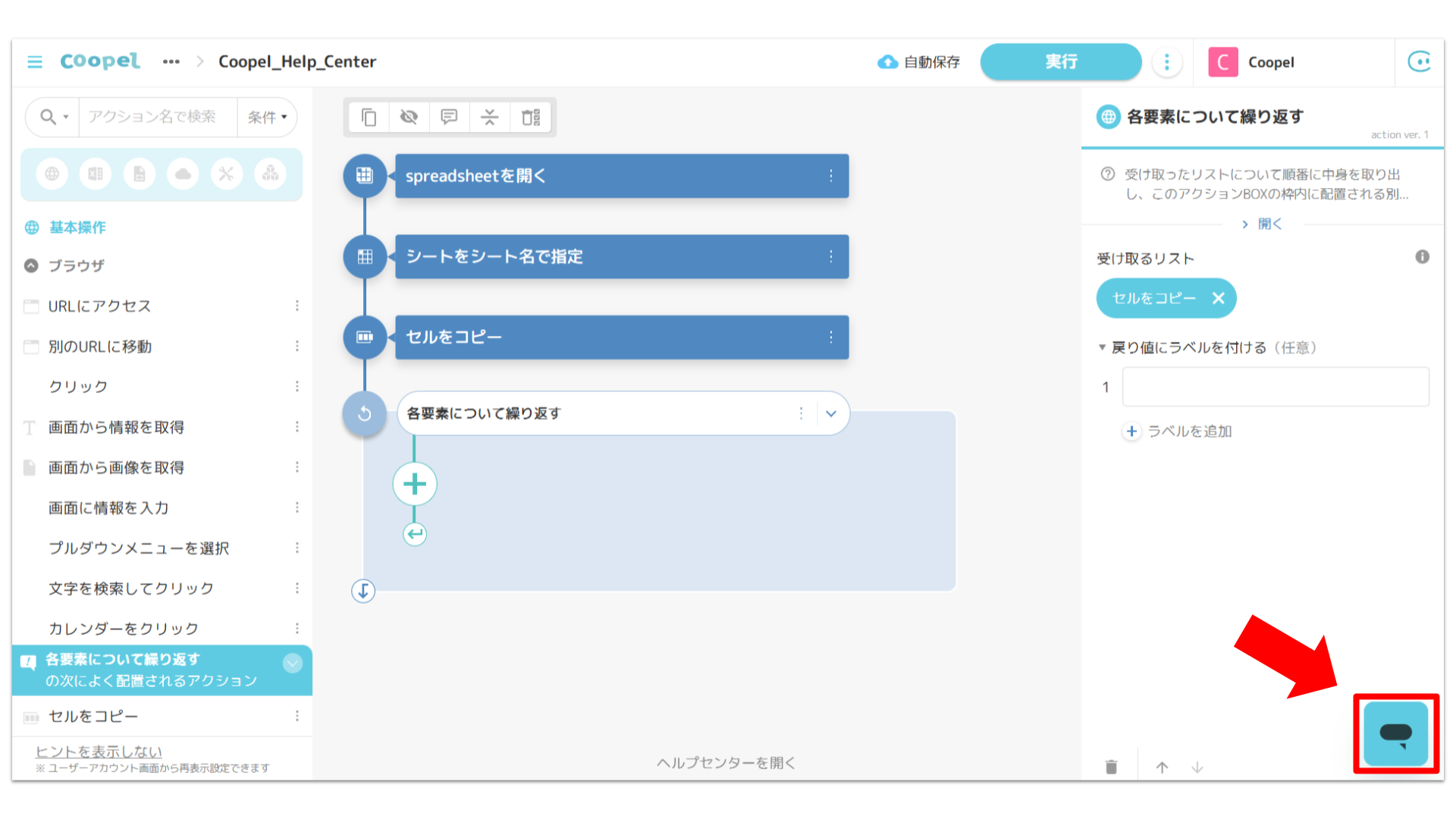Viewport: 1456px width, 819px height.
Task: Select the 別のURLに移動 action
Action: 100,347
